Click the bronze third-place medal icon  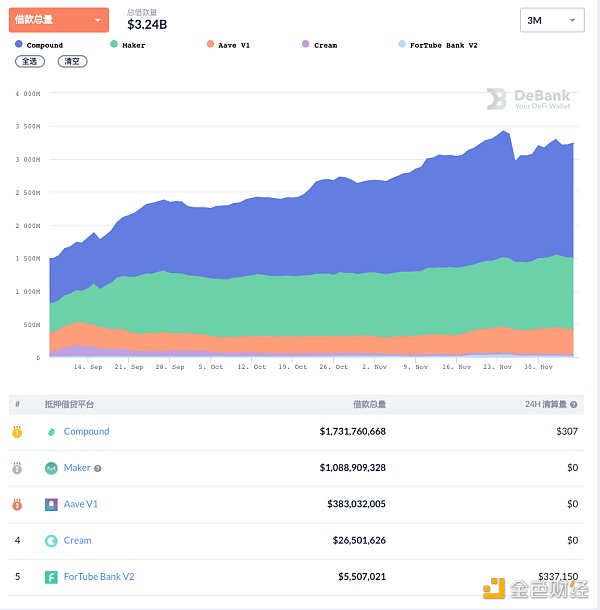[x=17, y=505]
